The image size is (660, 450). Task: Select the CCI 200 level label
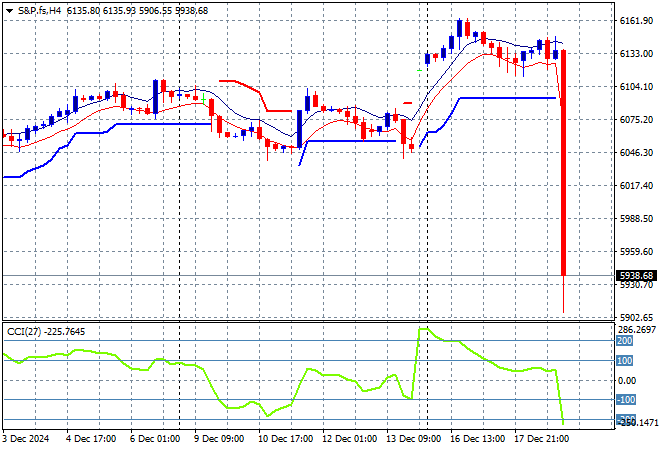(x=624, y=341)
